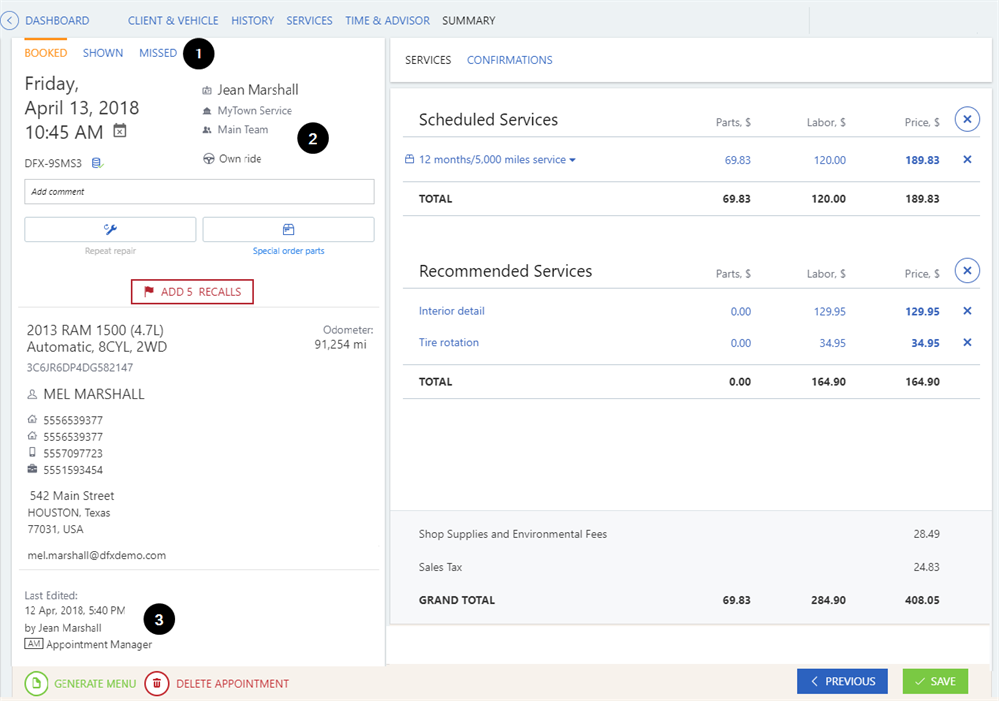This screenshot has height=701, width=999.
Task: Expand the 12 months/5,000 miles service dropdown
Action: [572, 160]
